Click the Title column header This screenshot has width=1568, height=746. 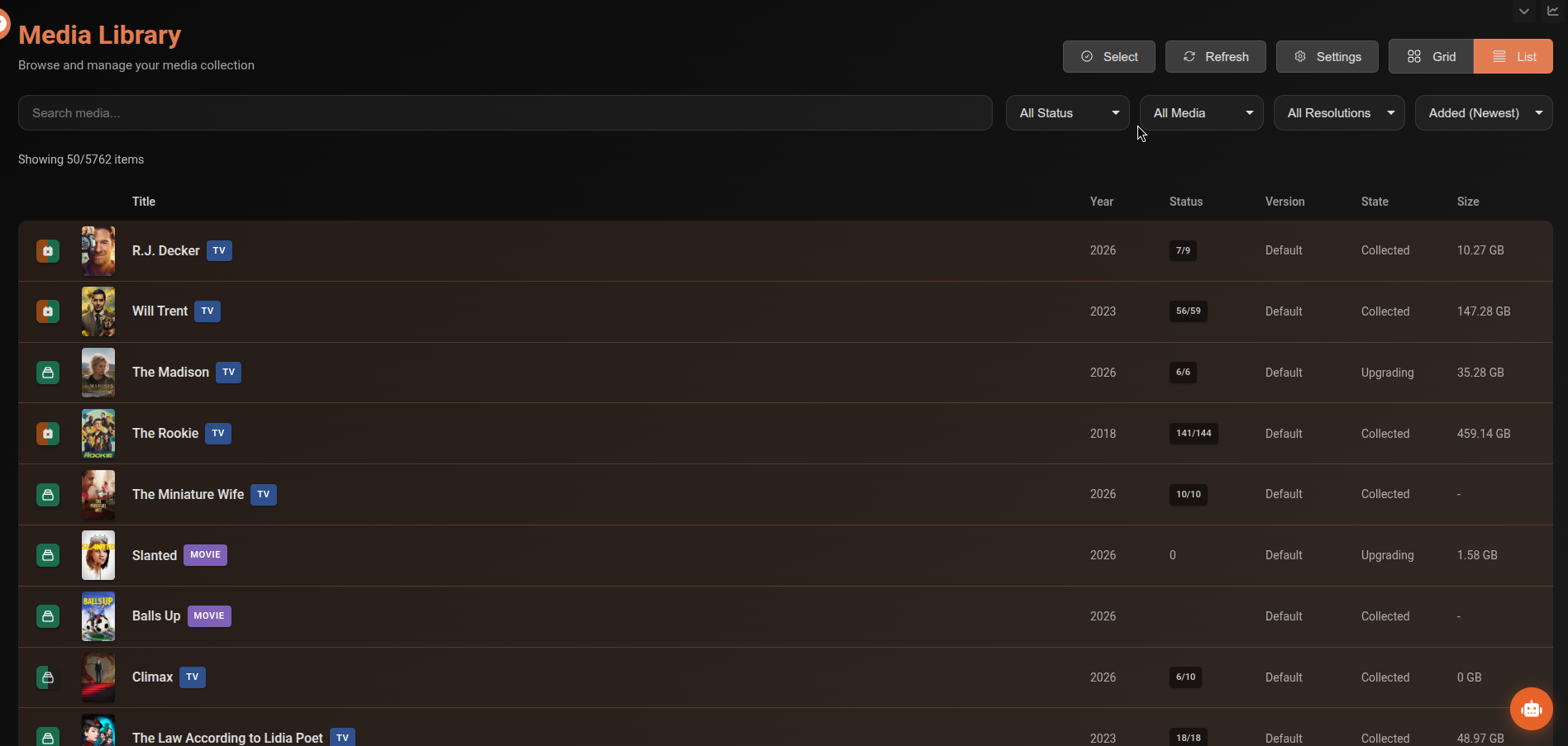tap(144, 202)
